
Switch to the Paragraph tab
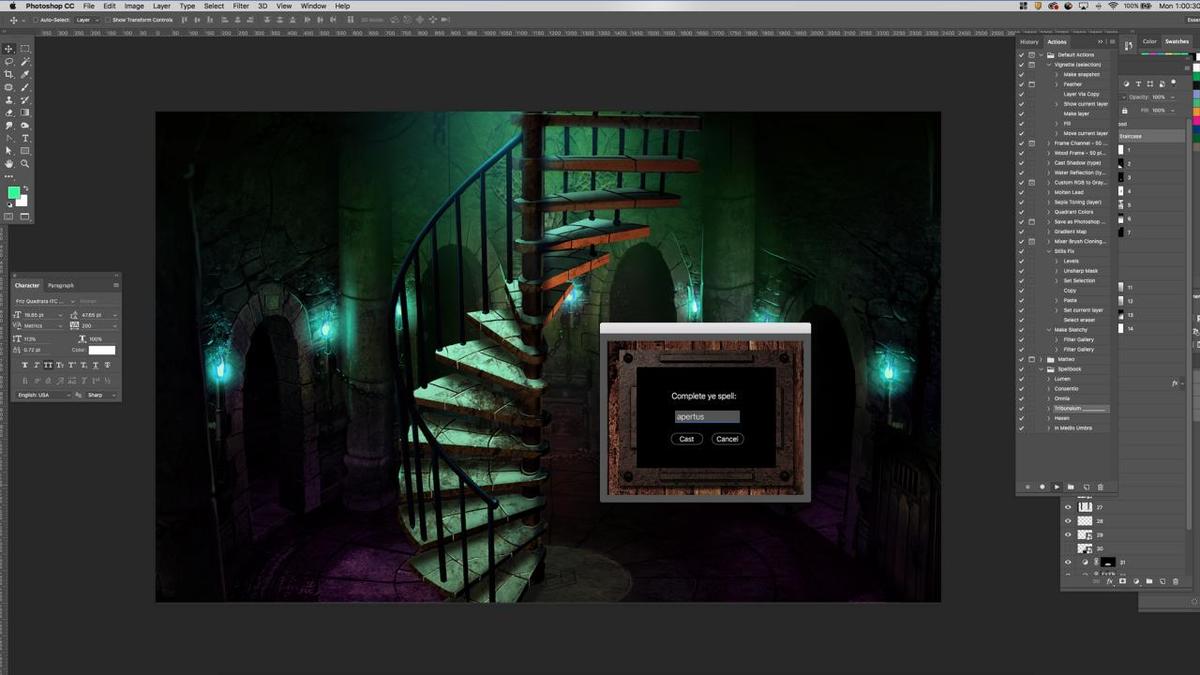[61, 285]
